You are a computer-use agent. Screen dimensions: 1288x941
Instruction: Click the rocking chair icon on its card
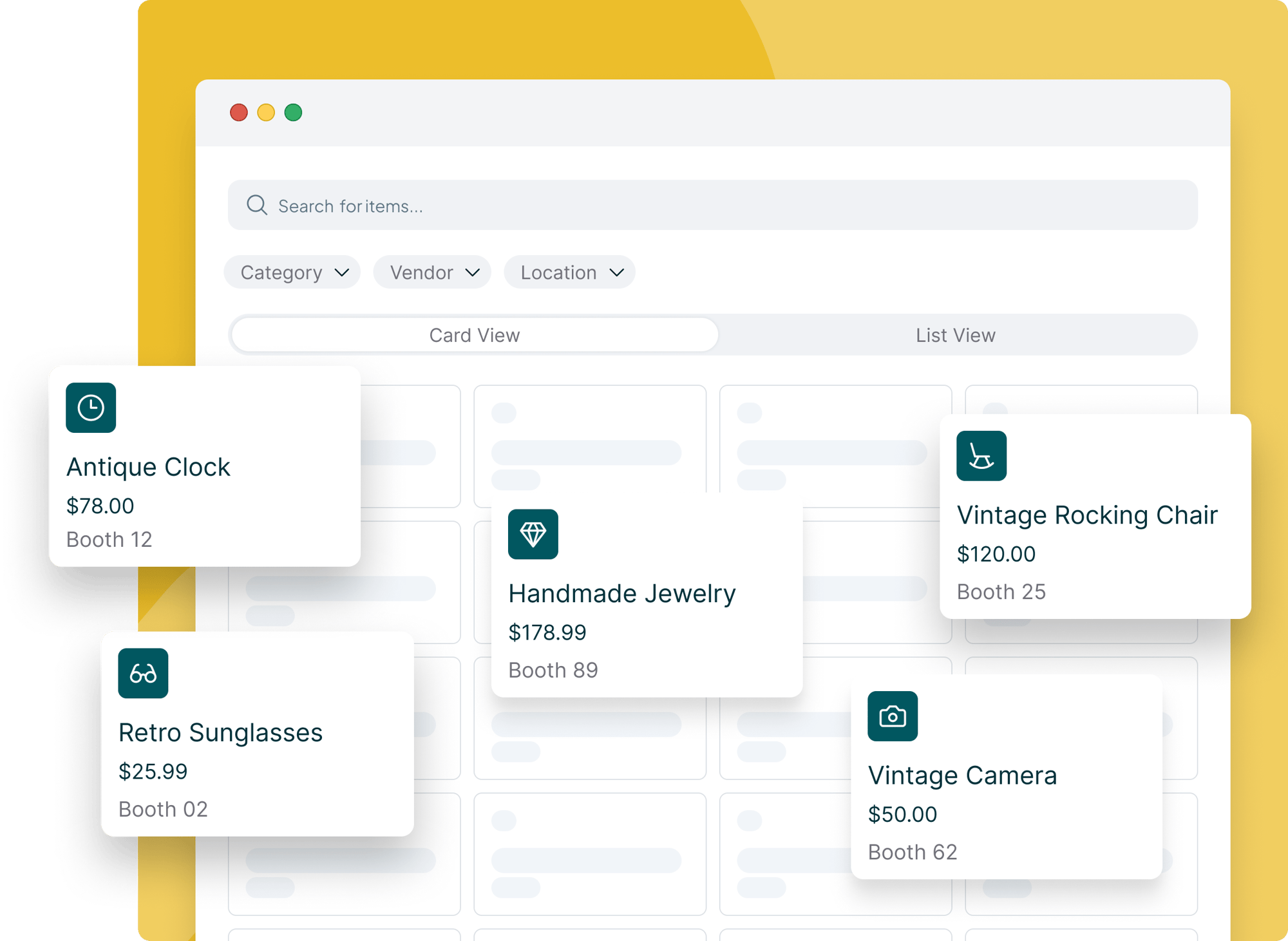[x=981, y=456]
